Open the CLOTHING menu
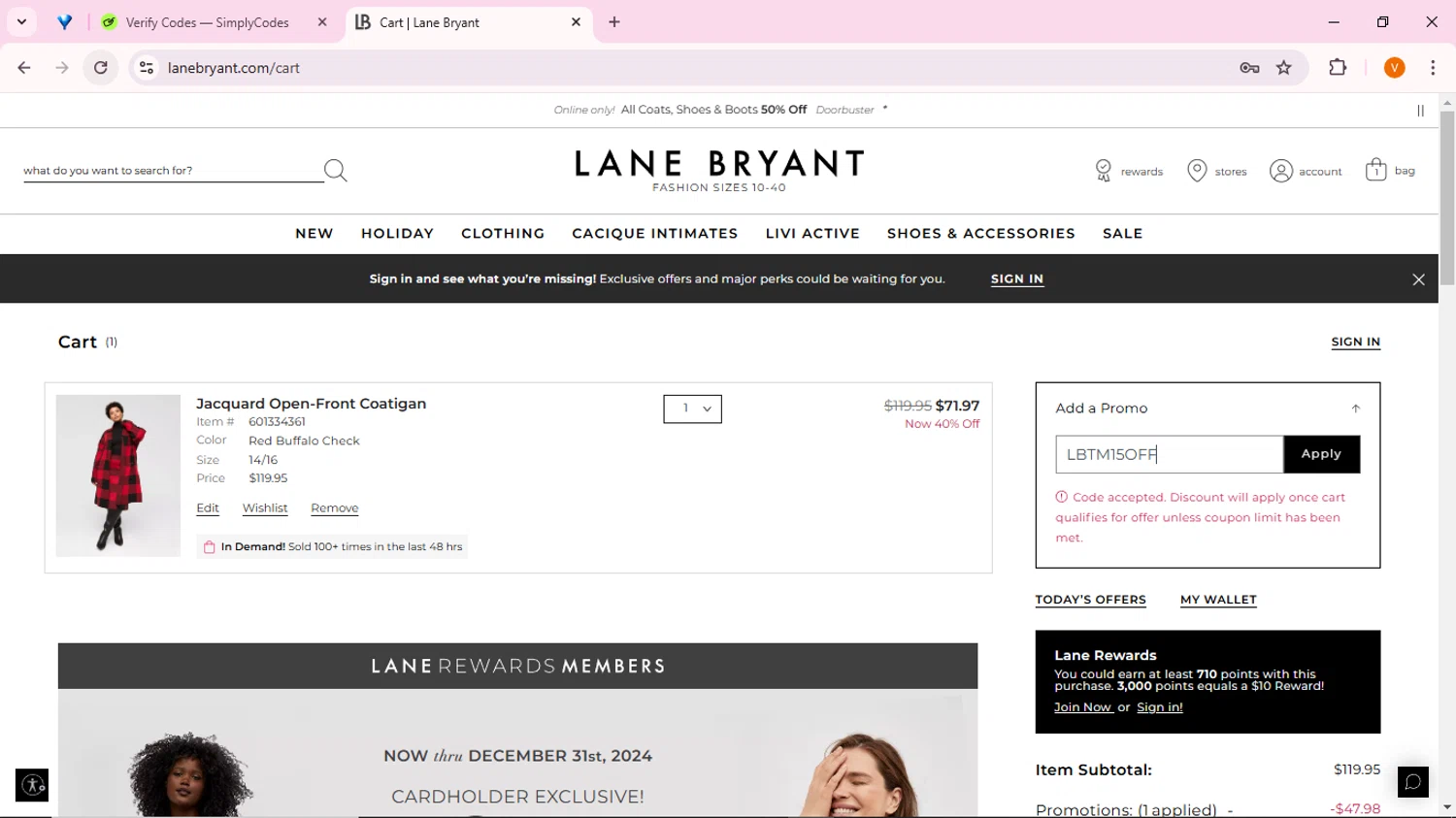Image resolution: width=1456 pixels, height=818 pixels. pyautogui.click(x=503, y=234)
